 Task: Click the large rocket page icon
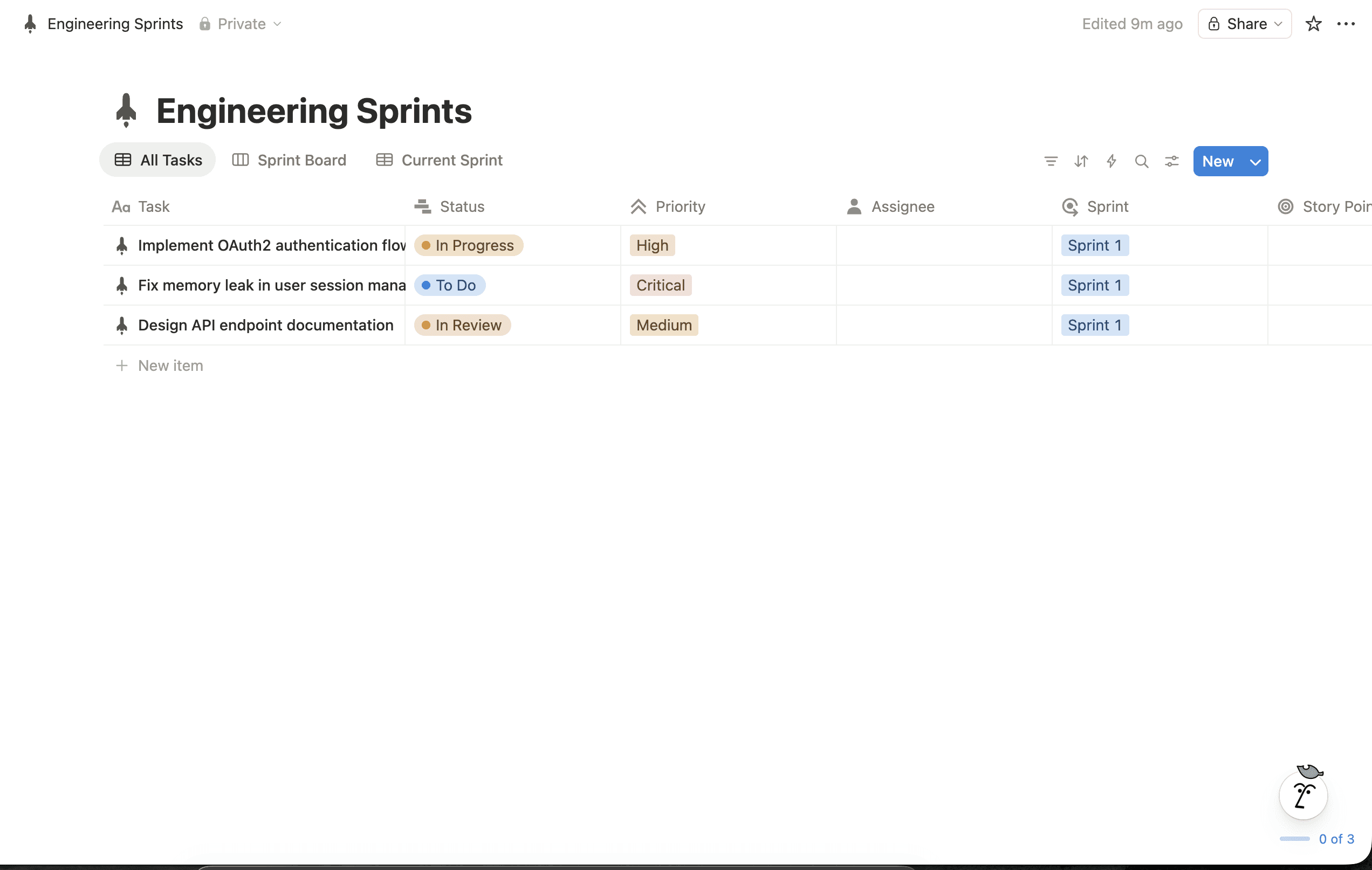coord(126,111)
